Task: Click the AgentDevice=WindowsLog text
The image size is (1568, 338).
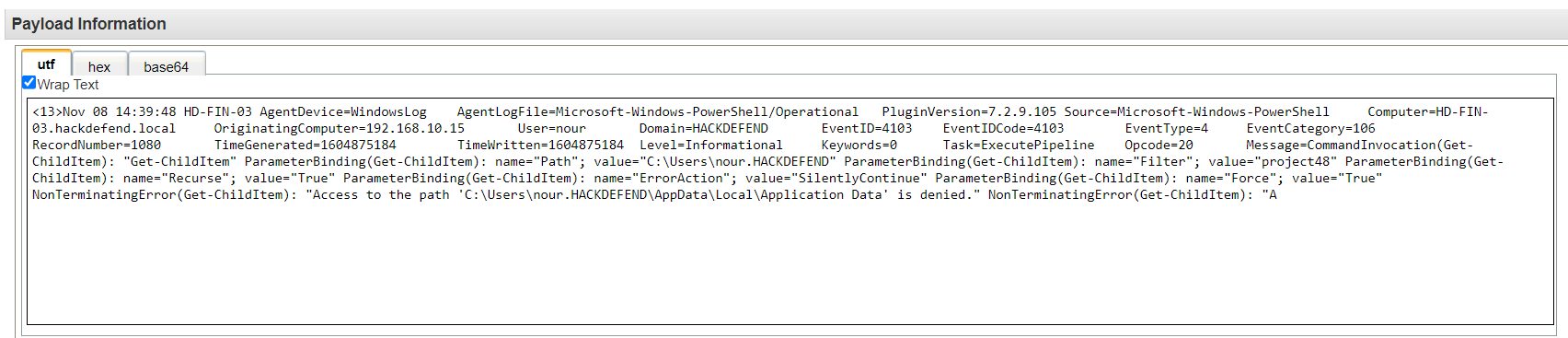Action: pyautogui.click(x=343, y=111)
